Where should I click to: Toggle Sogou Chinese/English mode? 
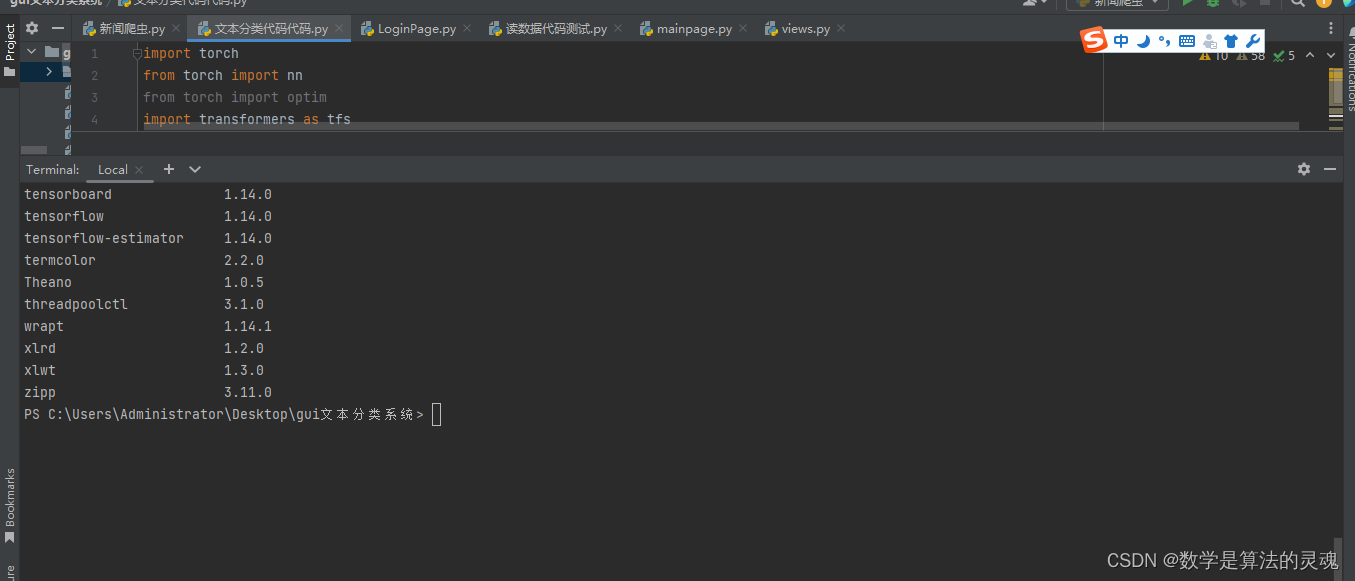(1121, 41)
